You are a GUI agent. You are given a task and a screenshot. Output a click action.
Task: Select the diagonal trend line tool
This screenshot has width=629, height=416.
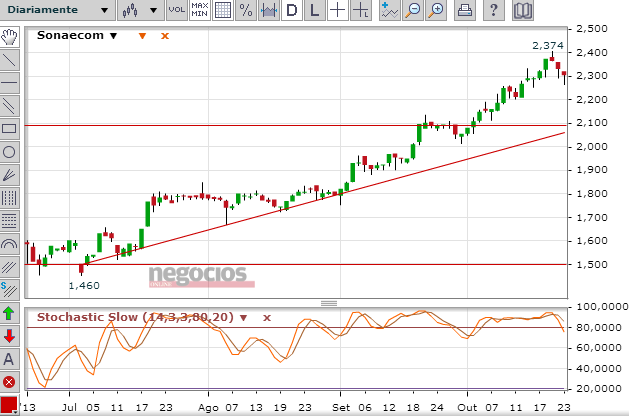coord(9,60)
